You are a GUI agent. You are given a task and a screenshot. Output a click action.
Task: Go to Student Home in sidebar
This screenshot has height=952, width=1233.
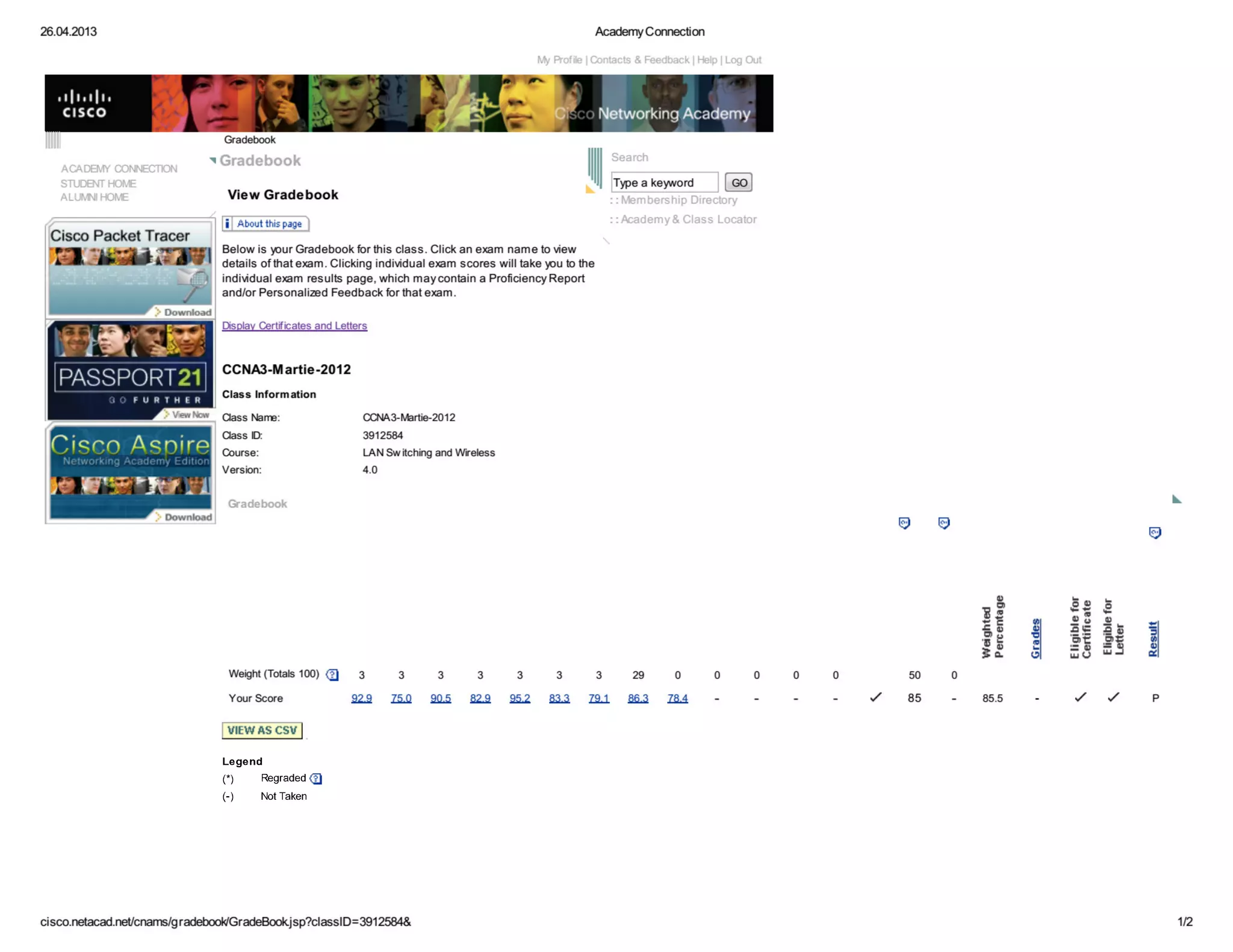click(x=98, y=184)
